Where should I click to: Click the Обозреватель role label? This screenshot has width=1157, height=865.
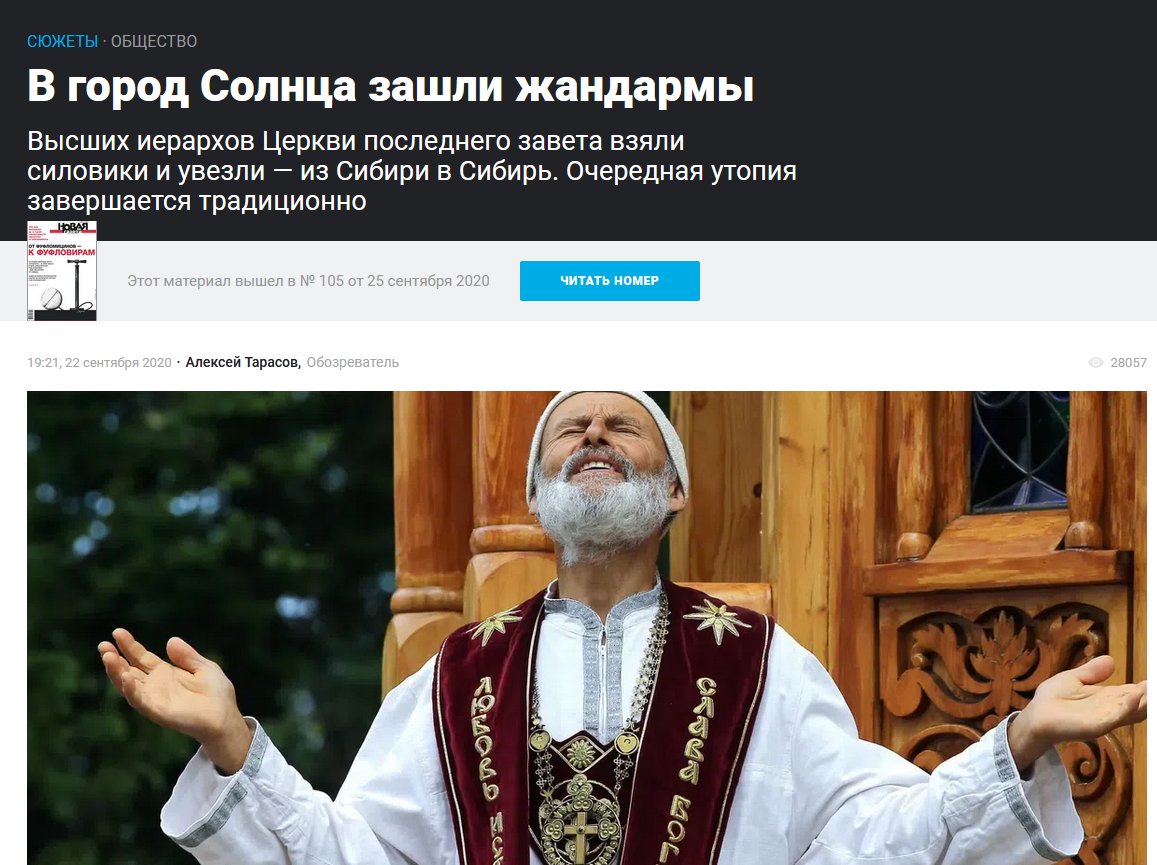[353, 362]
